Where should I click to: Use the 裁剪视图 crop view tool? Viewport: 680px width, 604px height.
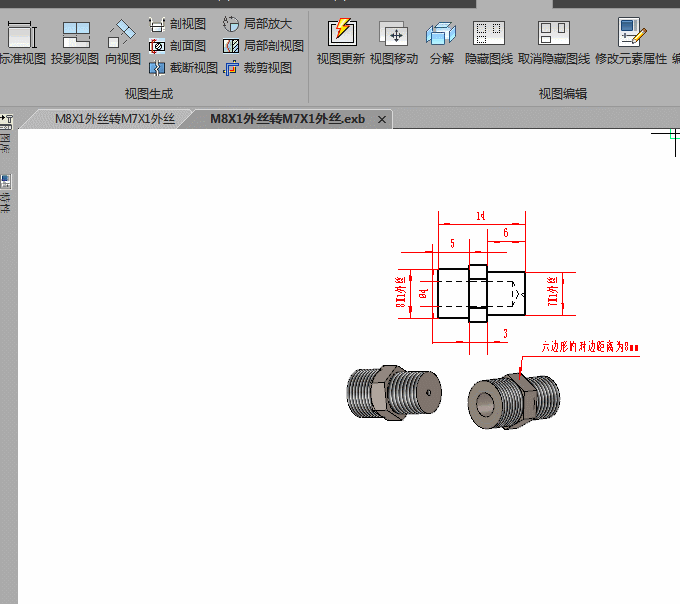point(257,68)
